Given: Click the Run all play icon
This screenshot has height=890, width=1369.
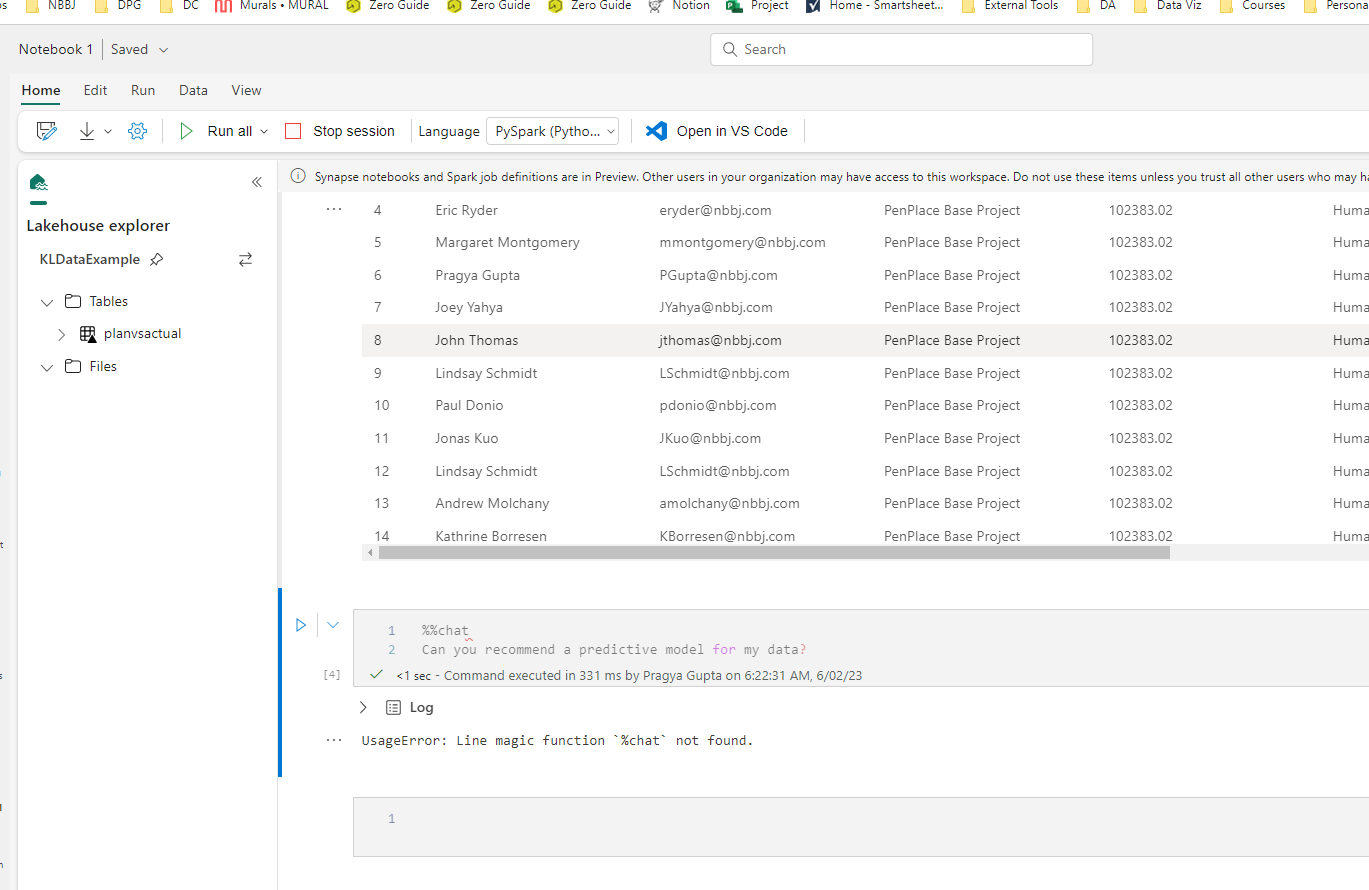Looking at the screenshot, I should point(186,131).
